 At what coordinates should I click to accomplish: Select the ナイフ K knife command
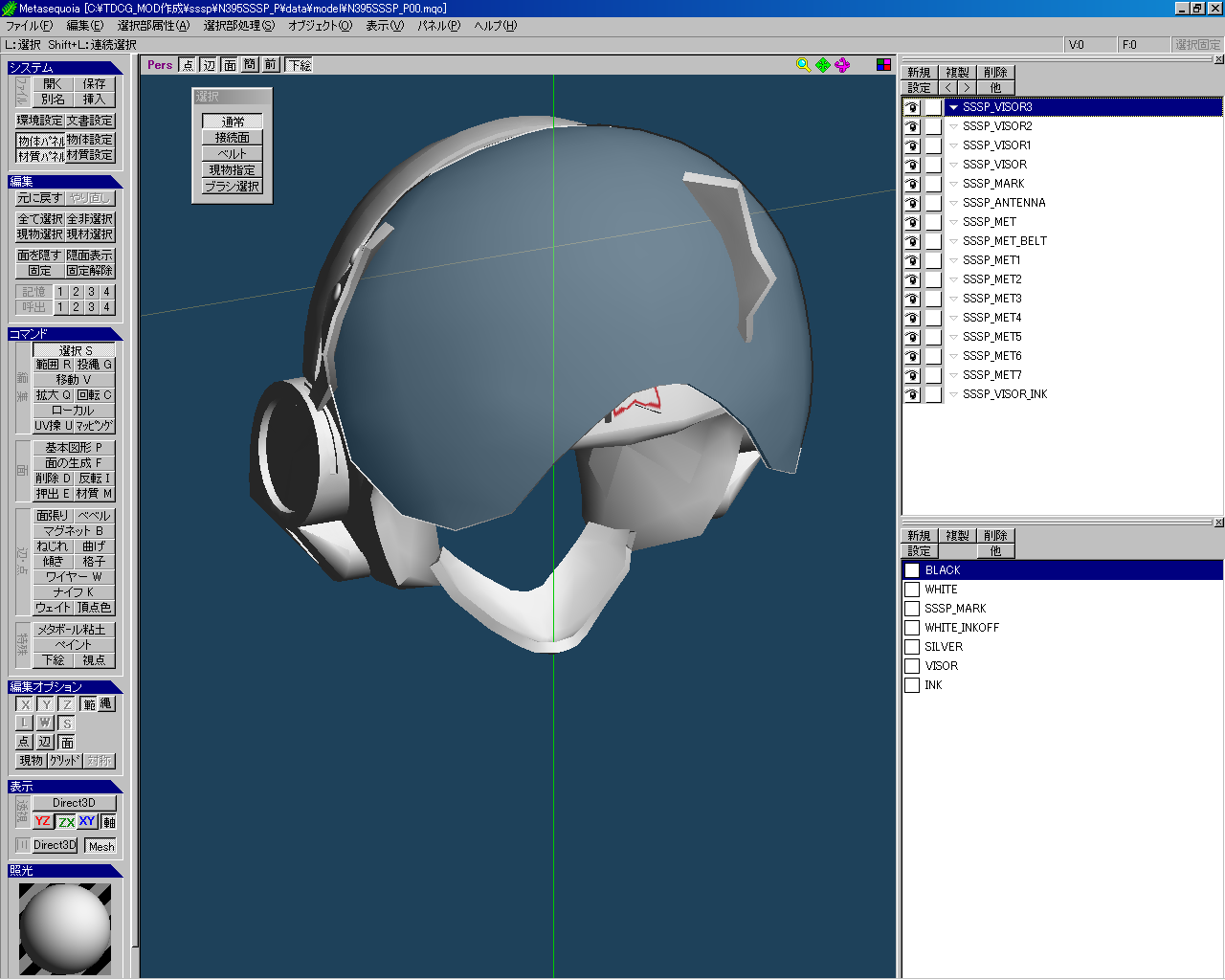74,592
